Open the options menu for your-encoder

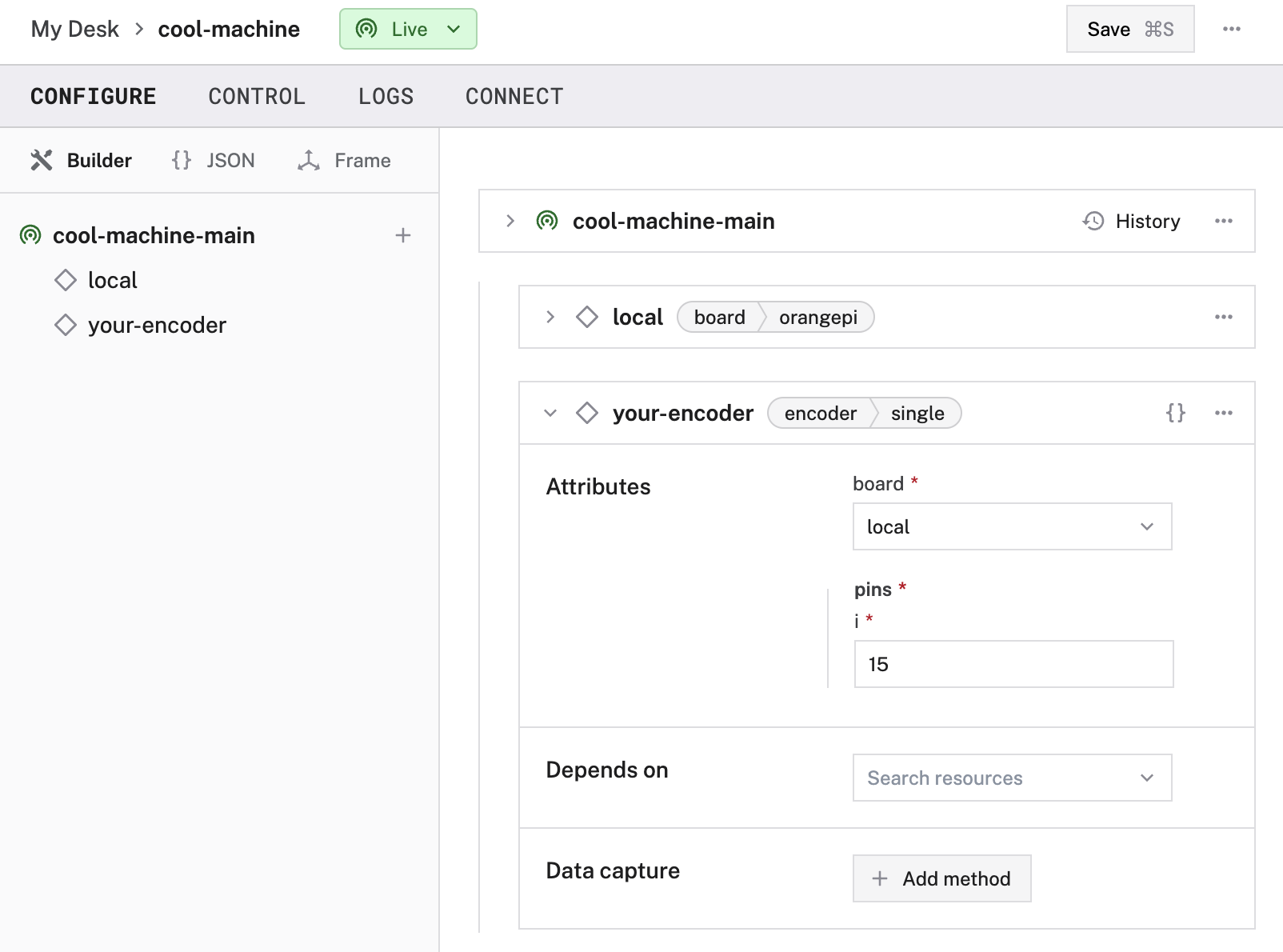pos(1223,413)
